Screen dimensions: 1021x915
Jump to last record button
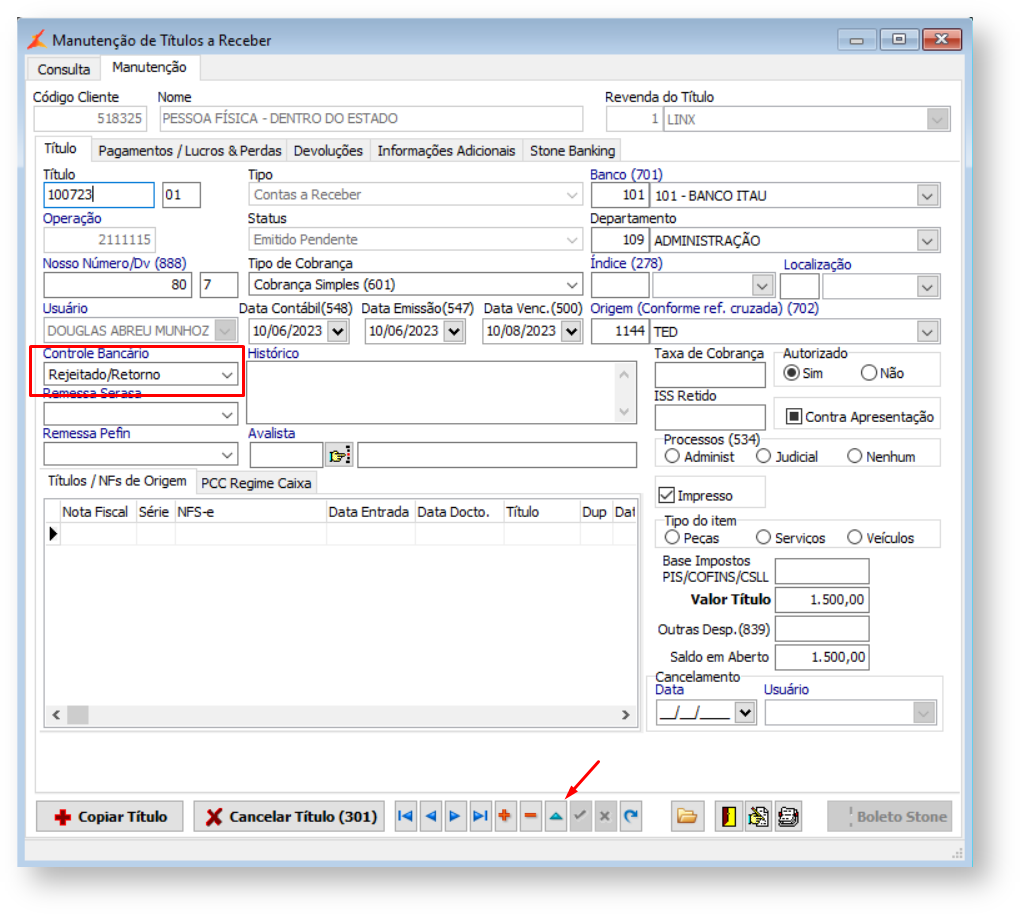[x=480, y=816]
